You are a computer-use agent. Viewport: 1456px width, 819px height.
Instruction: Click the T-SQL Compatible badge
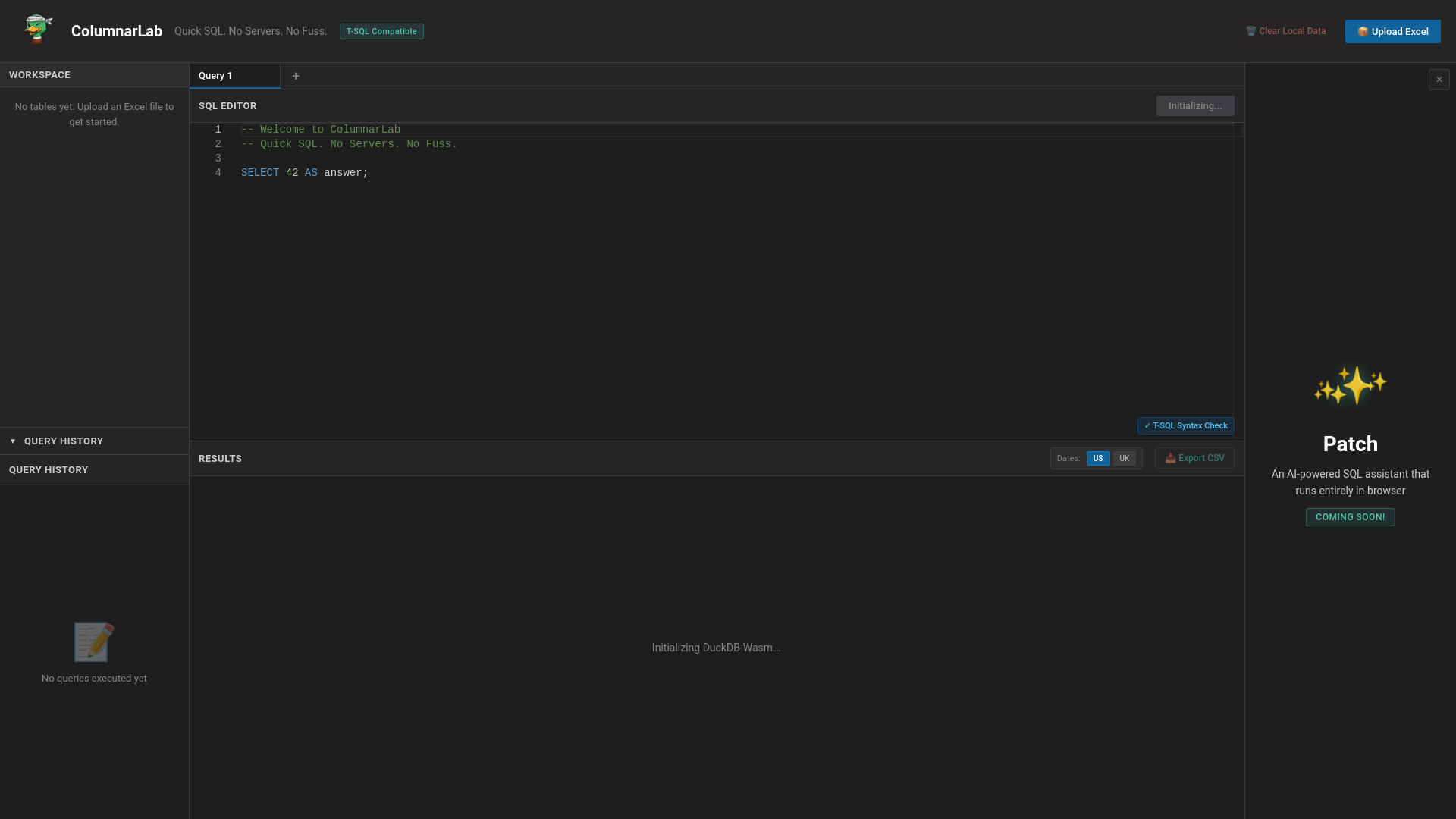[x=381, y=31]
